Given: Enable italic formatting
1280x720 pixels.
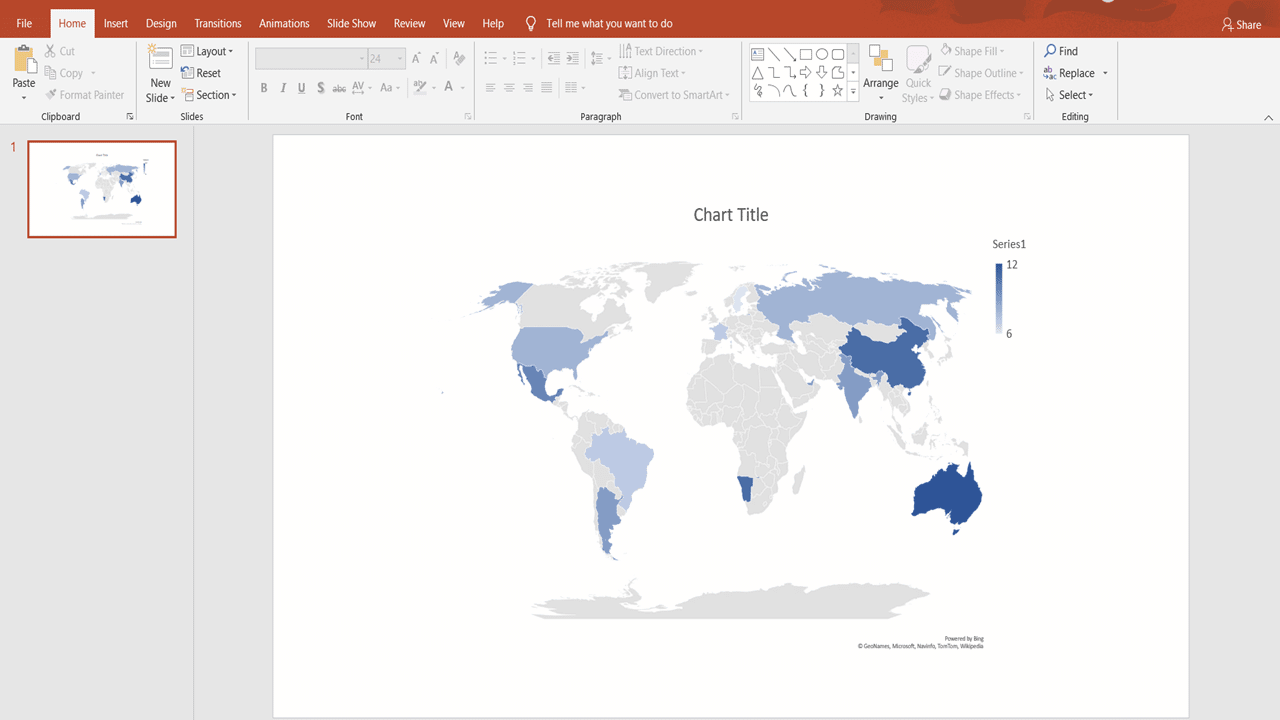Looking at the screenshot, I should pyautogui.click(x=282, y=88).
